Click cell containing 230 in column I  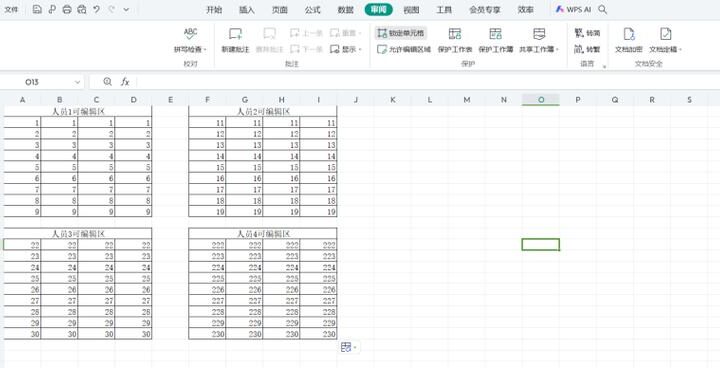(318, 334)
